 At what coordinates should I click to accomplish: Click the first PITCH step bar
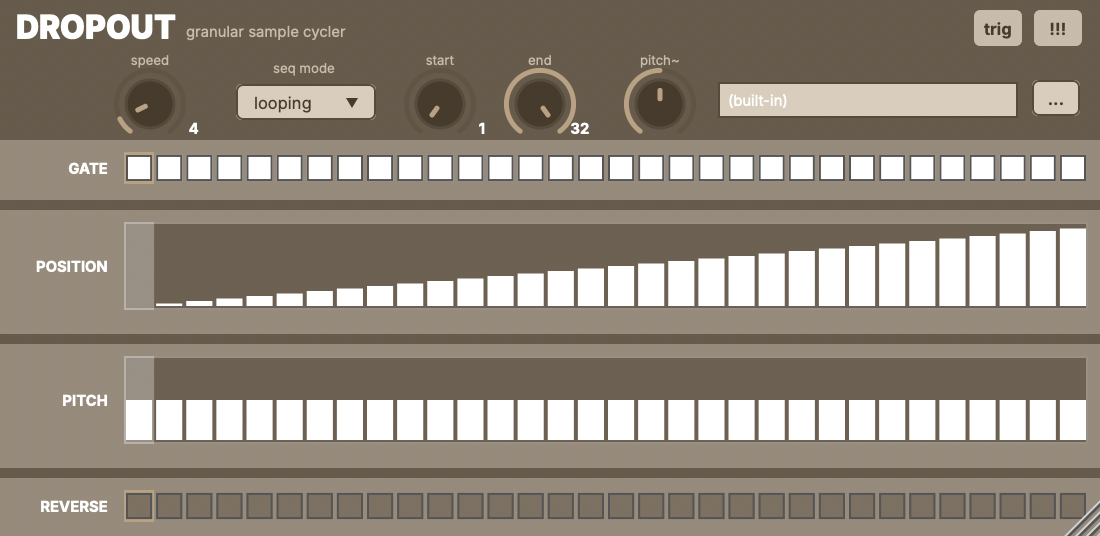(140, 420)
